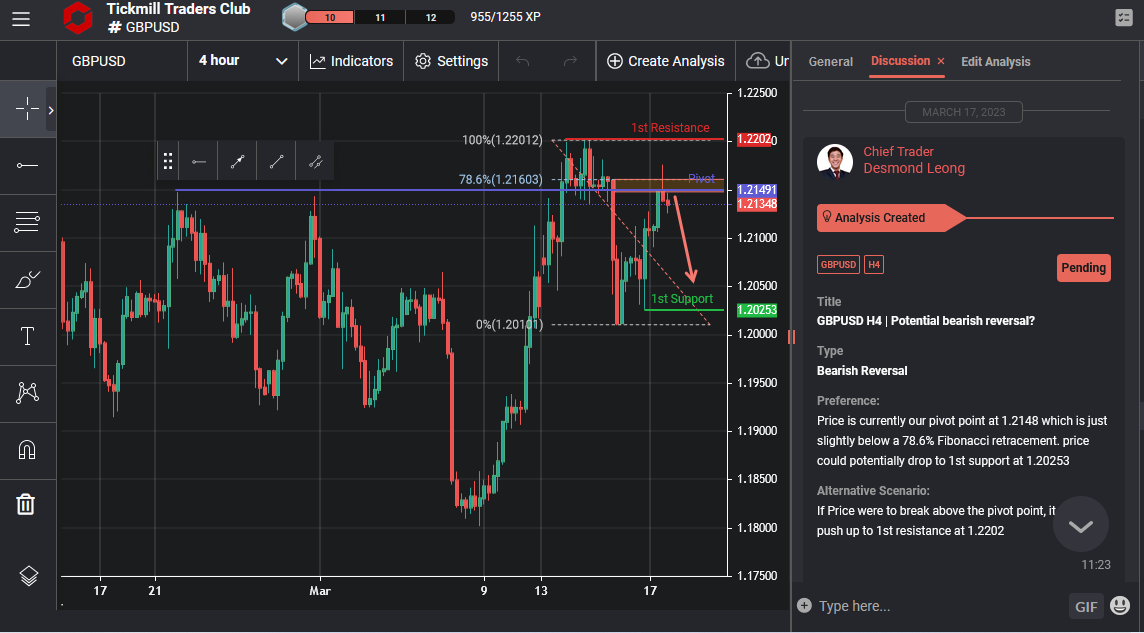
Task: Click the XP level badge hexagon
Action: click(x=295, y=17)
